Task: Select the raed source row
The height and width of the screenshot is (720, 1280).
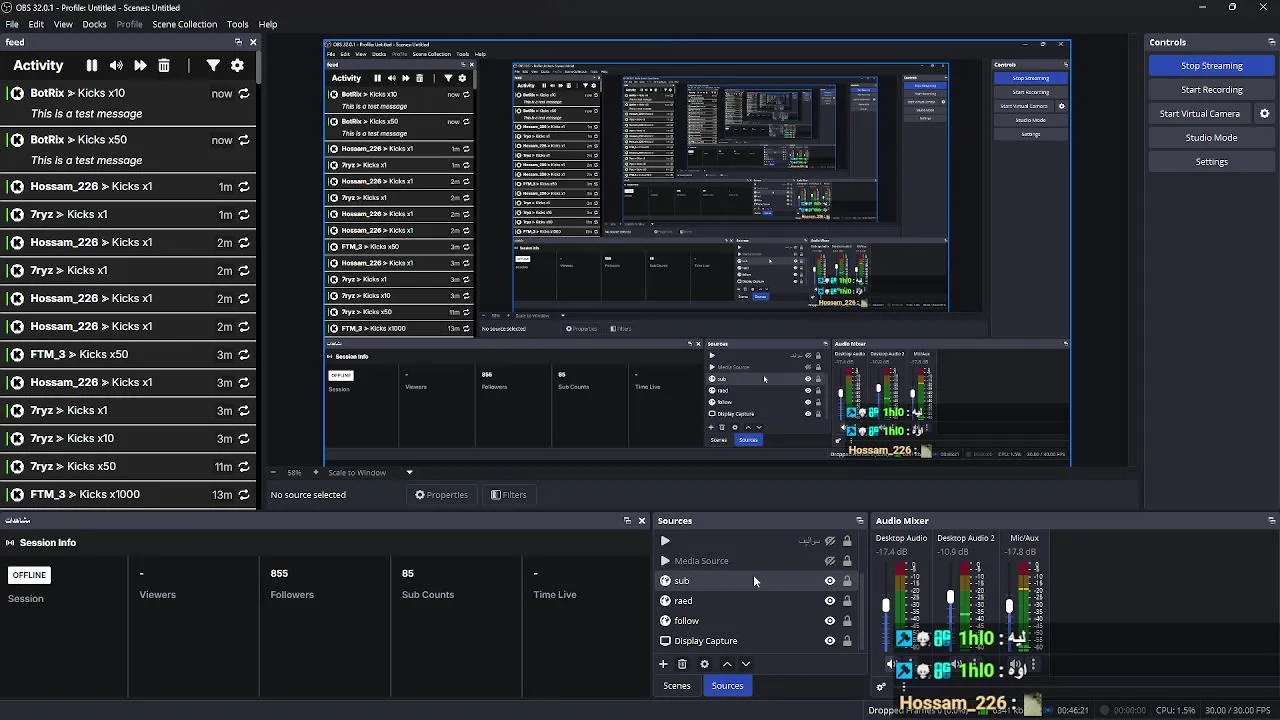Action: 756,601
